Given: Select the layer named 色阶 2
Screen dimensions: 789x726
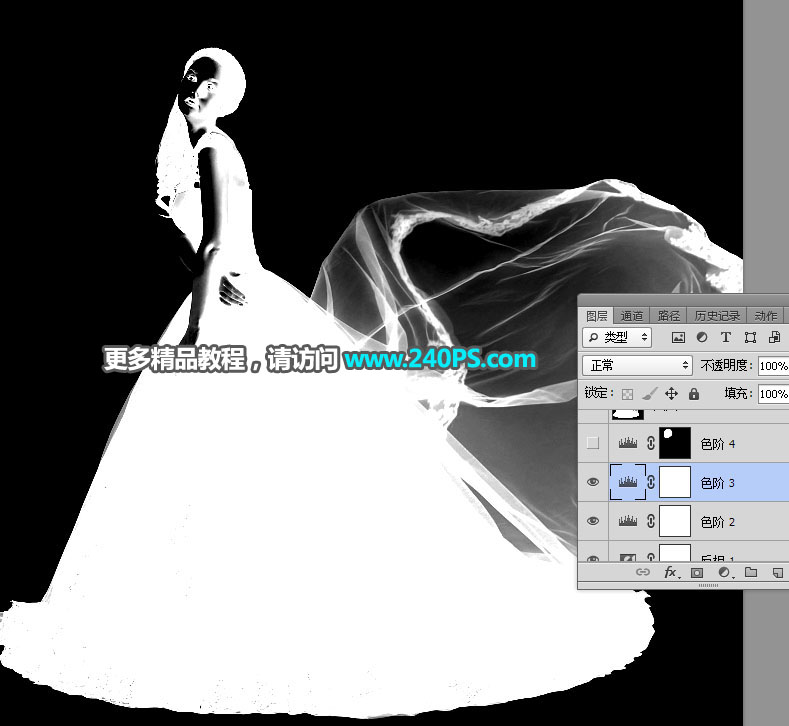Looking at the screenshot, I should click(x=718, y=522).
